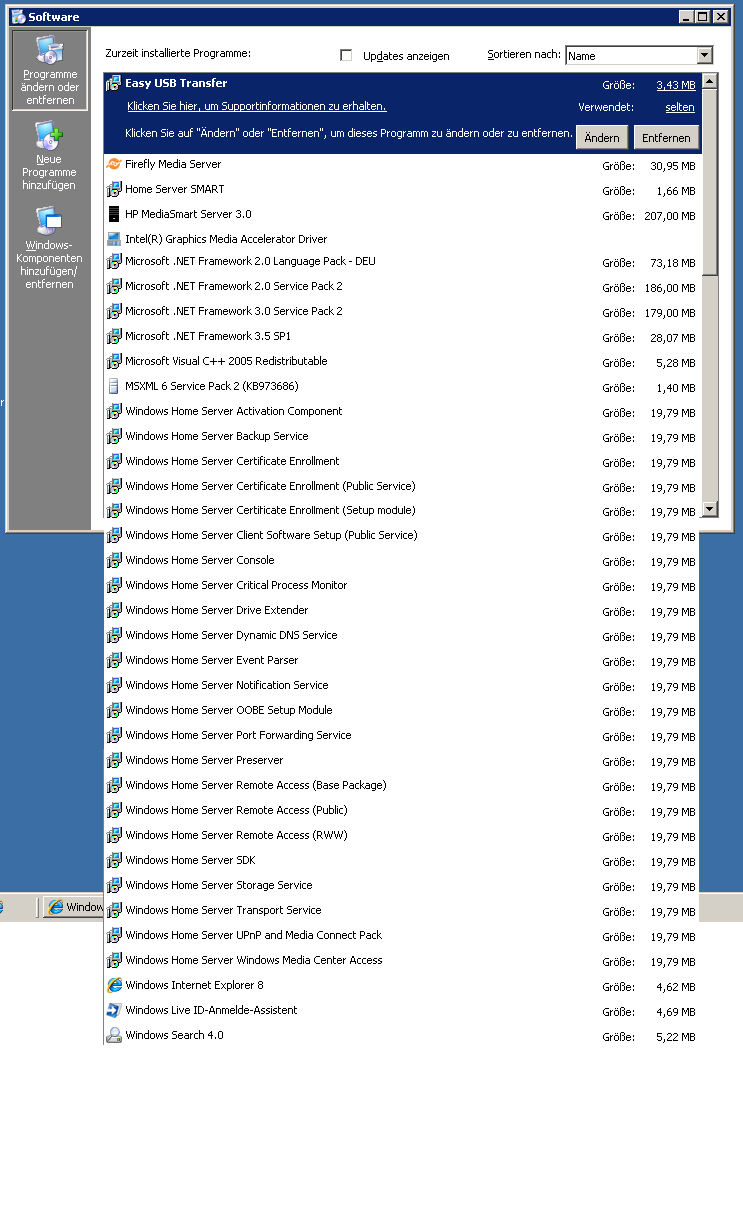Click the 30,95 MB size value
Viewport: 743px width, 1220px height.
[673, 166]
